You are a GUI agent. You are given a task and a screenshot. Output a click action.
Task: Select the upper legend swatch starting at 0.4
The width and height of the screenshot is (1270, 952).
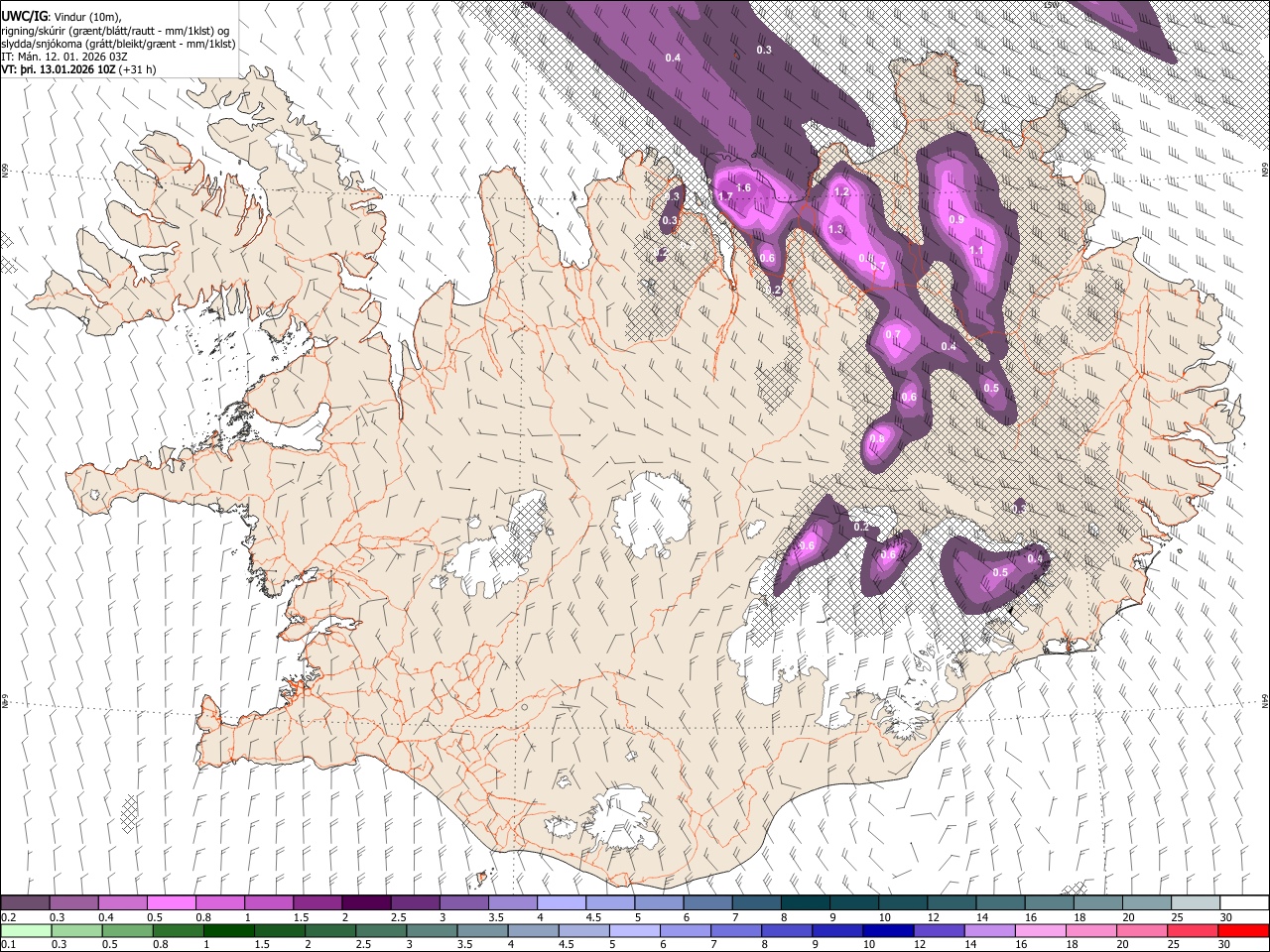(x=123, y=903)
